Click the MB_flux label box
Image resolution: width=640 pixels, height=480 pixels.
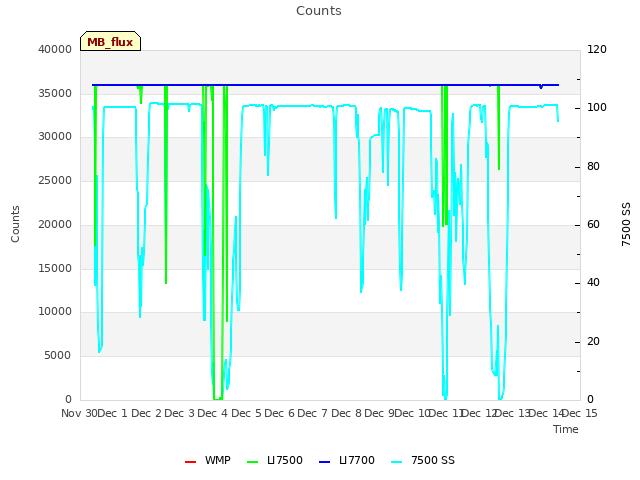[x=110, y=41]
